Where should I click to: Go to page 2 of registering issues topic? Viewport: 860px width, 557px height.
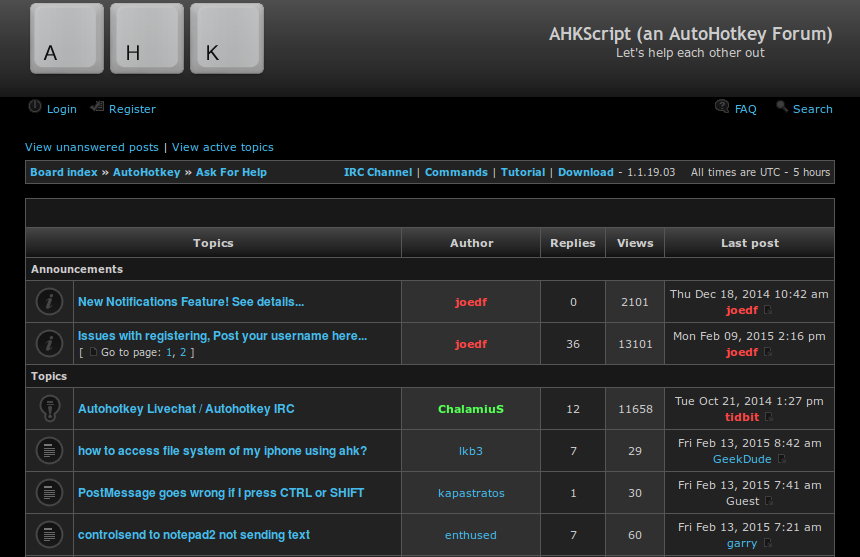click(183, 352)
